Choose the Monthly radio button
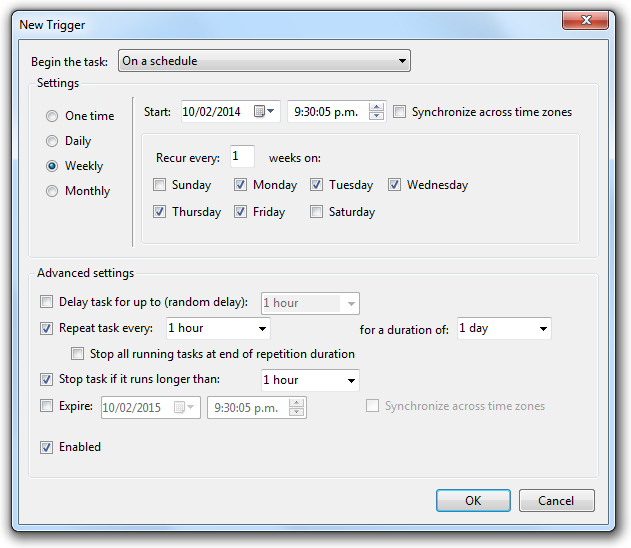Image resolution: width=631 pixels, height=548 pixels. coord(52,191)
